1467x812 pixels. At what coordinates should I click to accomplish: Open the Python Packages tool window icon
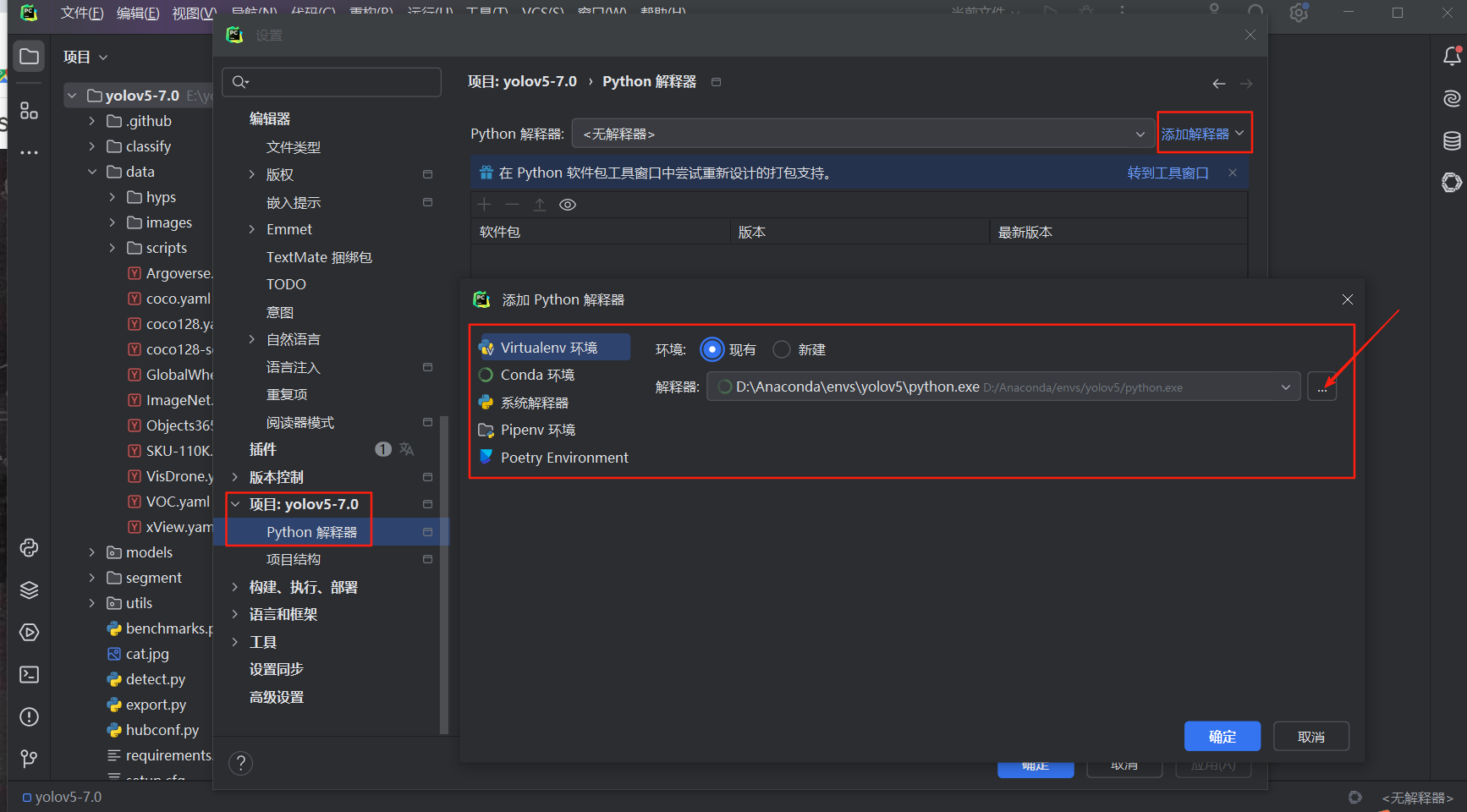(x=29, y=548)
